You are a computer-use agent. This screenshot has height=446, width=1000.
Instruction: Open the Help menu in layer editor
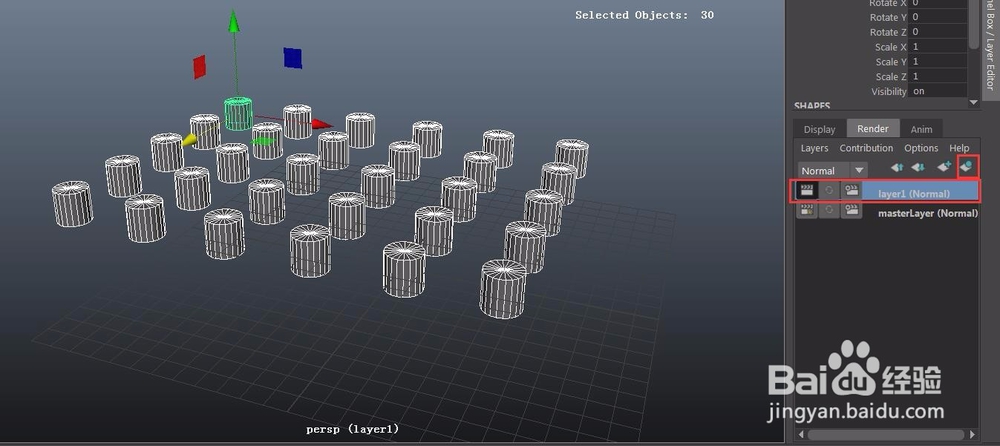click(x=959, y=148)
